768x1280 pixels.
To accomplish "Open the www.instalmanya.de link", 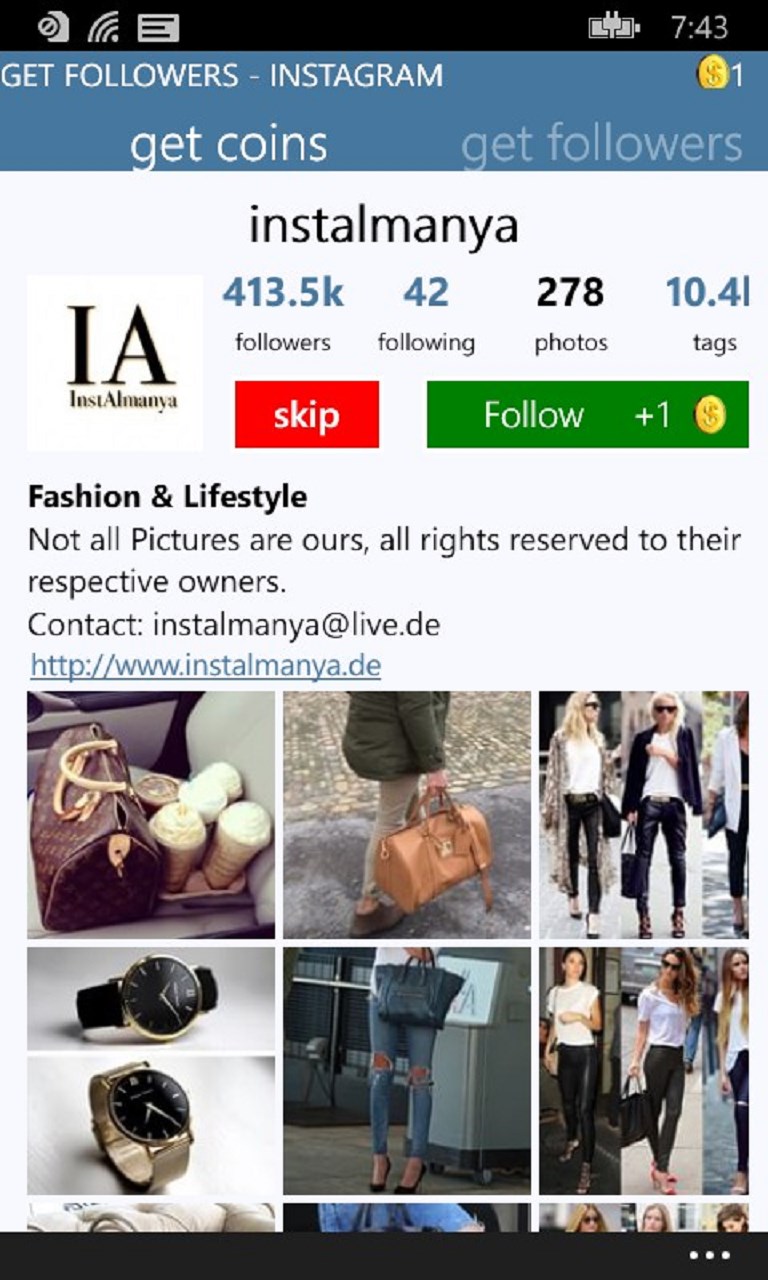I will 205,666.
